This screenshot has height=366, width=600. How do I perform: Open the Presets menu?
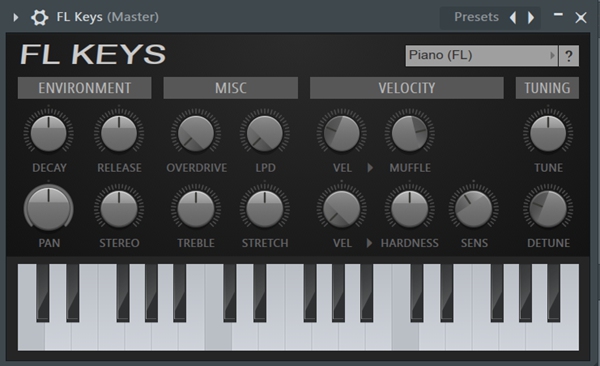(476, 17)
